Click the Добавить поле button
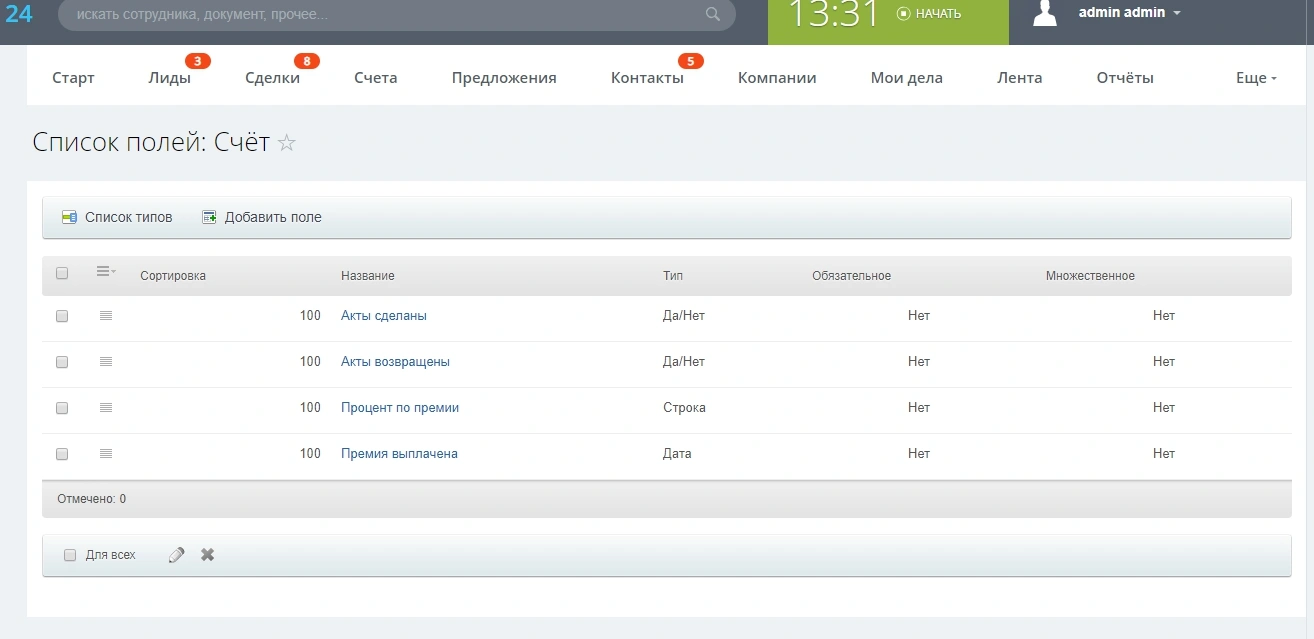The image size is (1314, 639). 262,217
